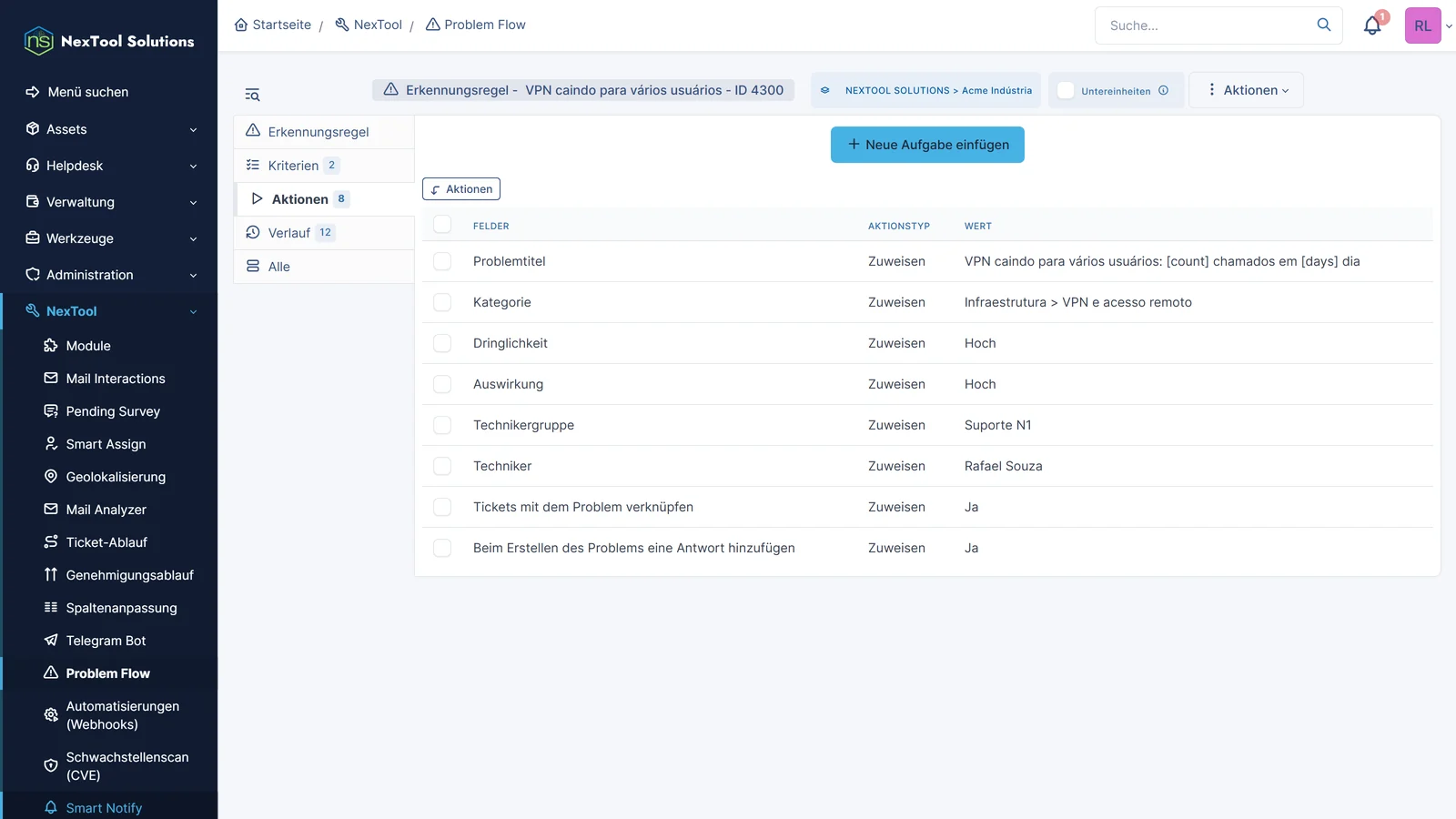Expand the Helpdesk menu
The width and height of the screenshot is (1456, 819).
pos(109,166)
